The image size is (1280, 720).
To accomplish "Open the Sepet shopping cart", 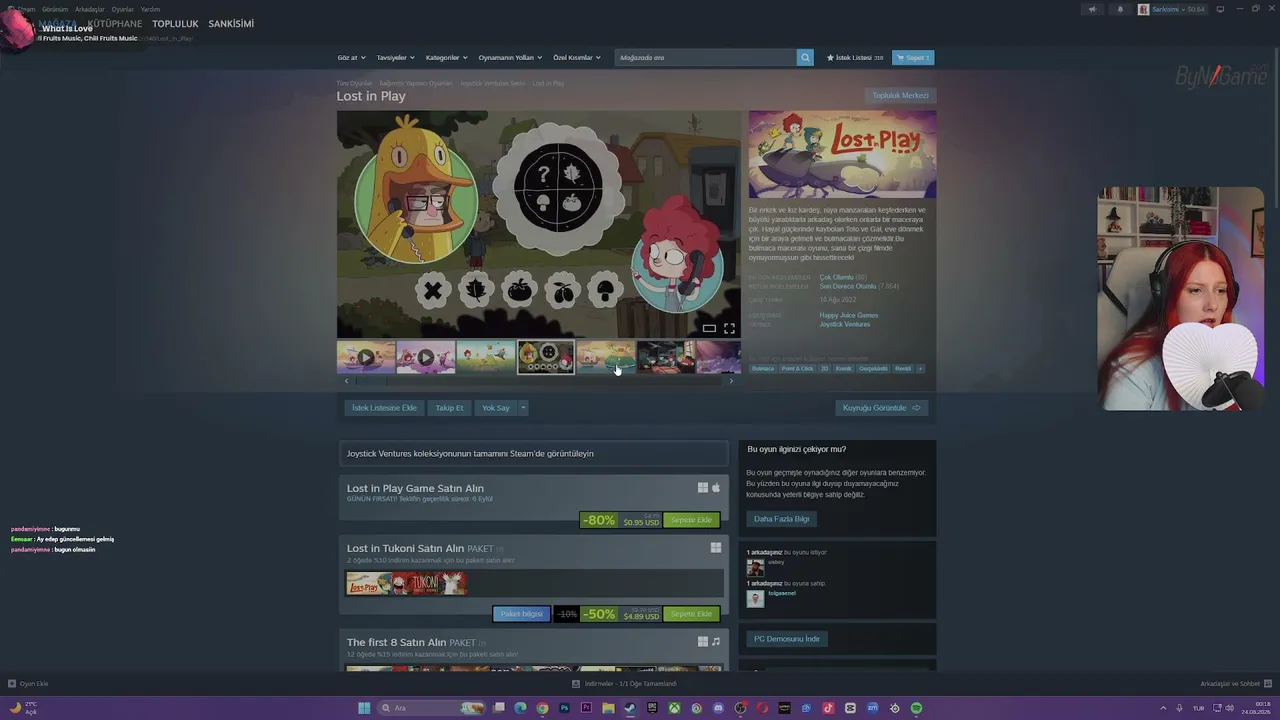I will 913,58.
